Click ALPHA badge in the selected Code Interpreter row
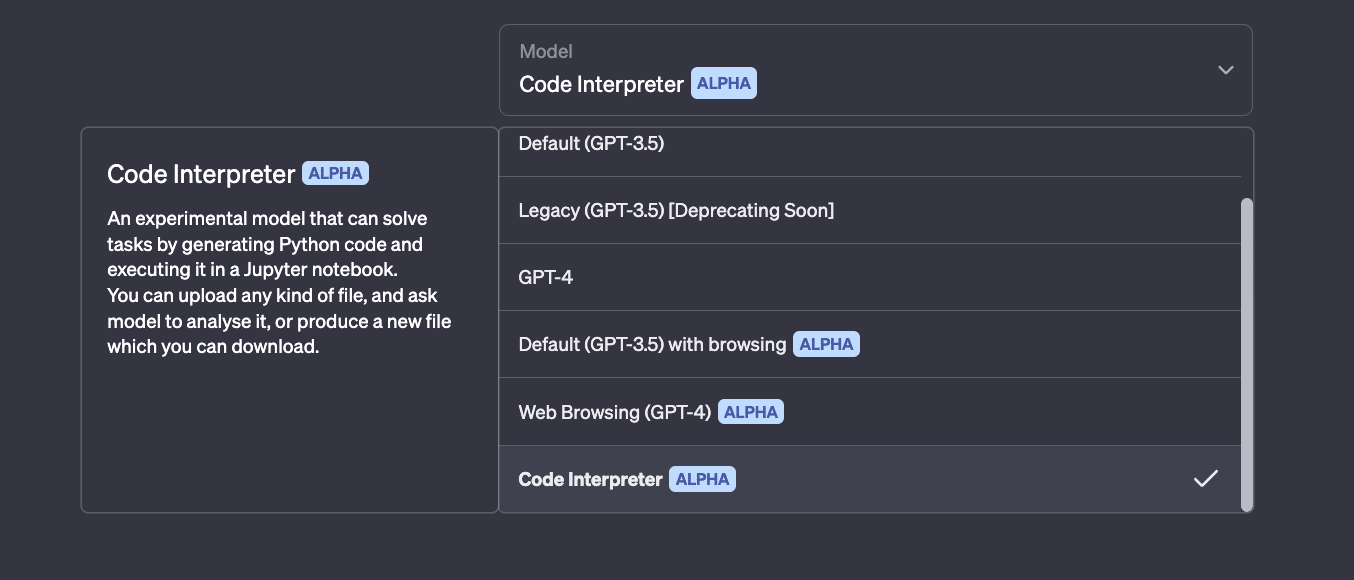The height and width of the screenshot is (580, 1354). point(702,479)
